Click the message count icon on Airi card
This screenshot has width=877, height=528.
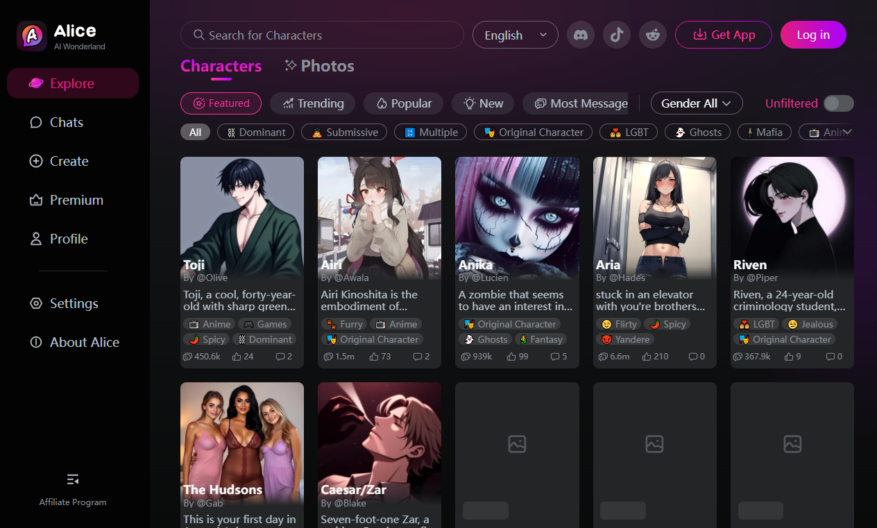(x=328, y=356)
